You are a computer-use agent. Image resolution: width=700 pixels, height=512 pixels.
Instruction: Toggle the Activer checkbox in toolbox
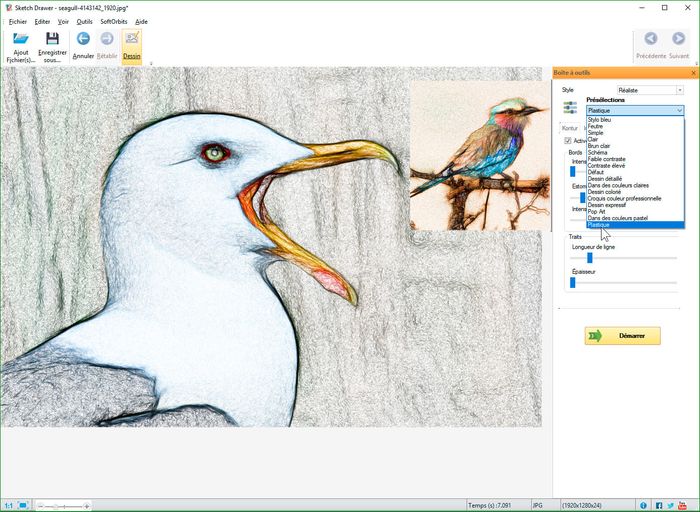tap(568, 141)
